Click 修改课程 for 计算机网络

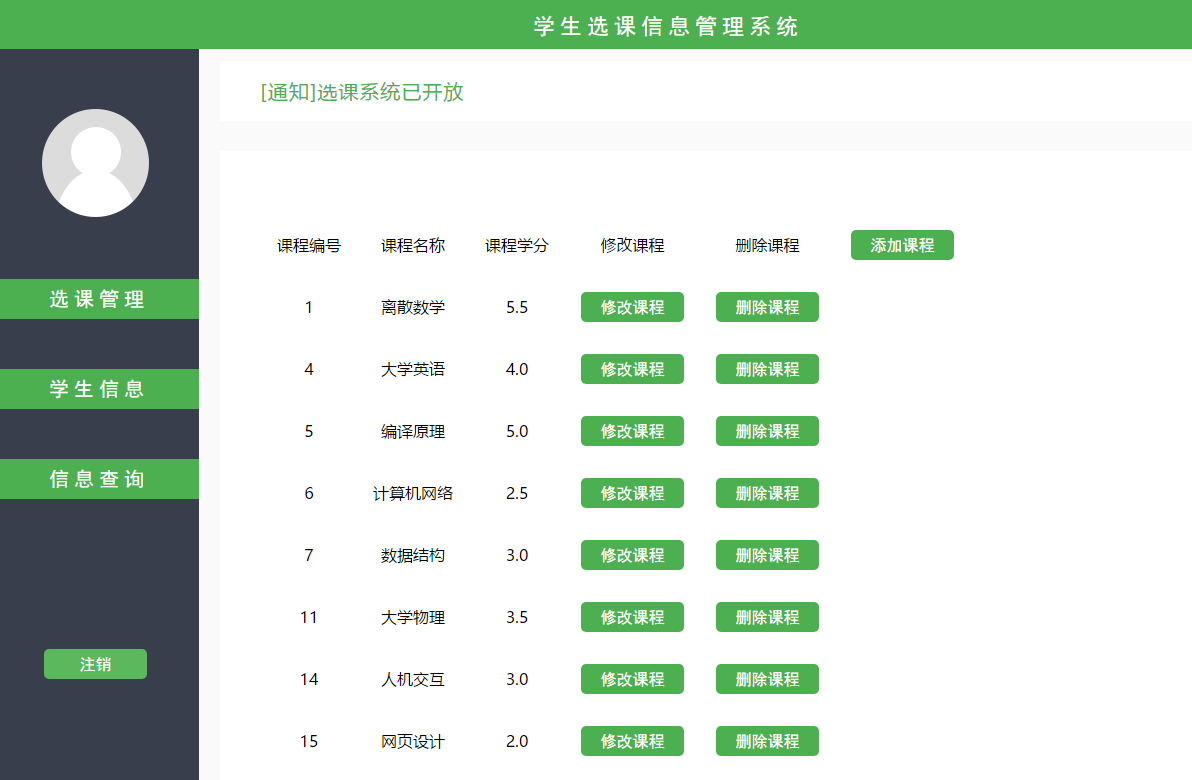point(632,493)
